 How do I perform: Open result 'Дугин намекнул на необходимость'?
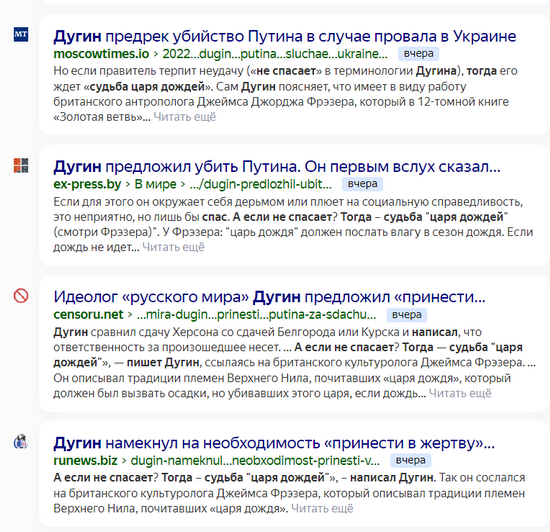click(x=274, y=443)
